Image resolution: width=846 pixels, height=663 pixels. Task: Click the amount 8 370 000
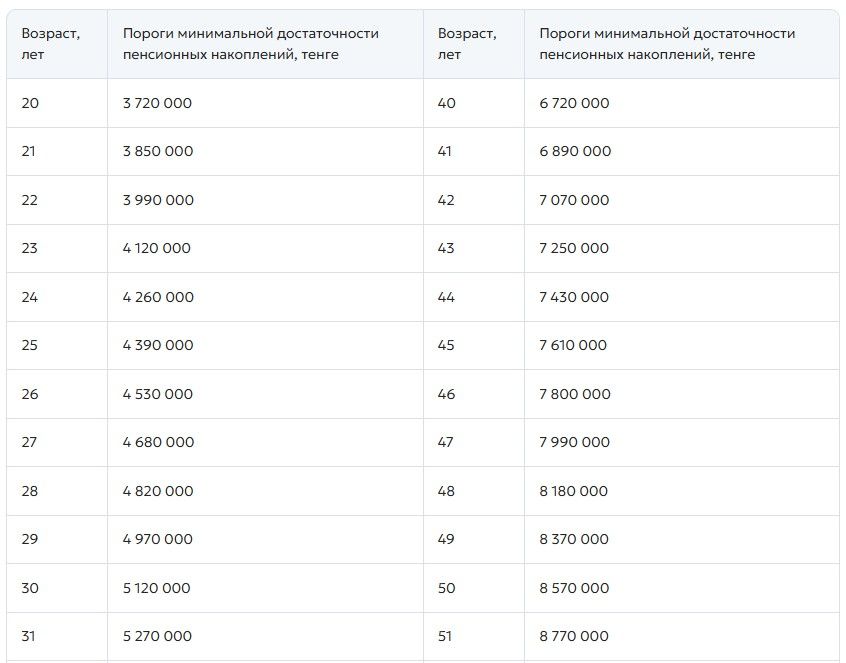[x=574, y=539]
